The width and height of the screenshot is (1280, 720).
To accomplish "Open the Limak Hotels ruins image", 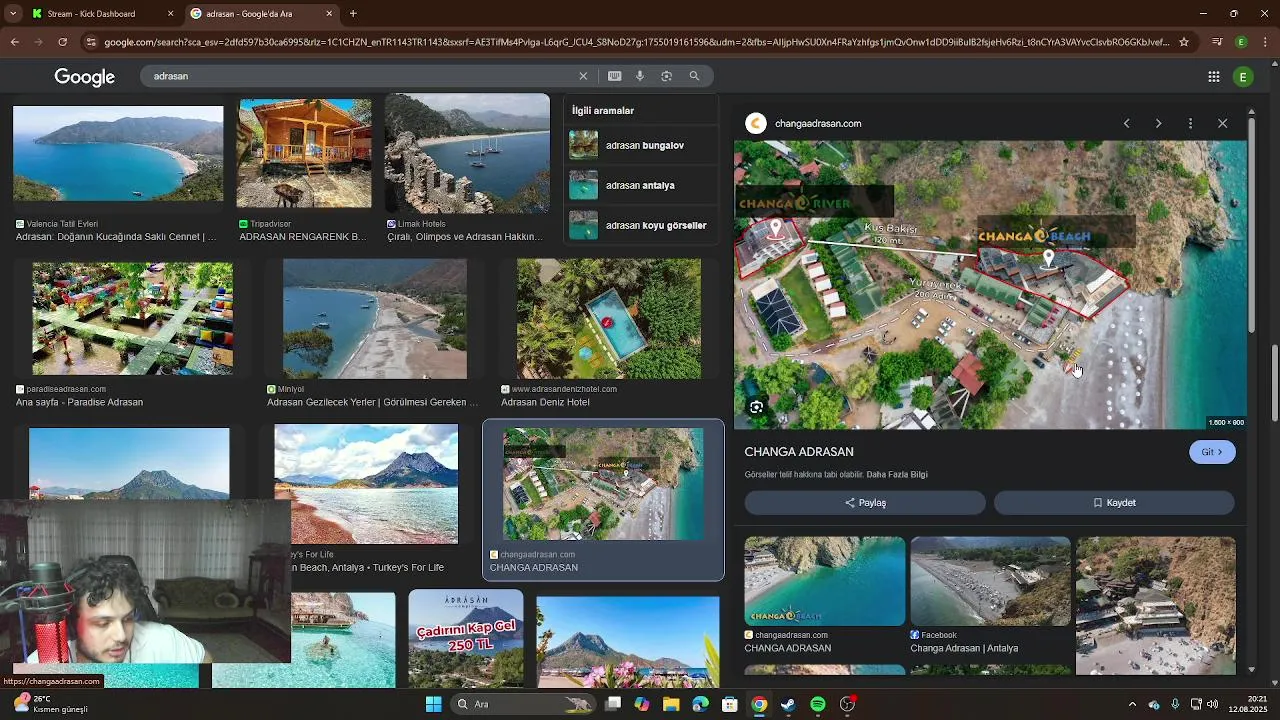I will point(467,153).
